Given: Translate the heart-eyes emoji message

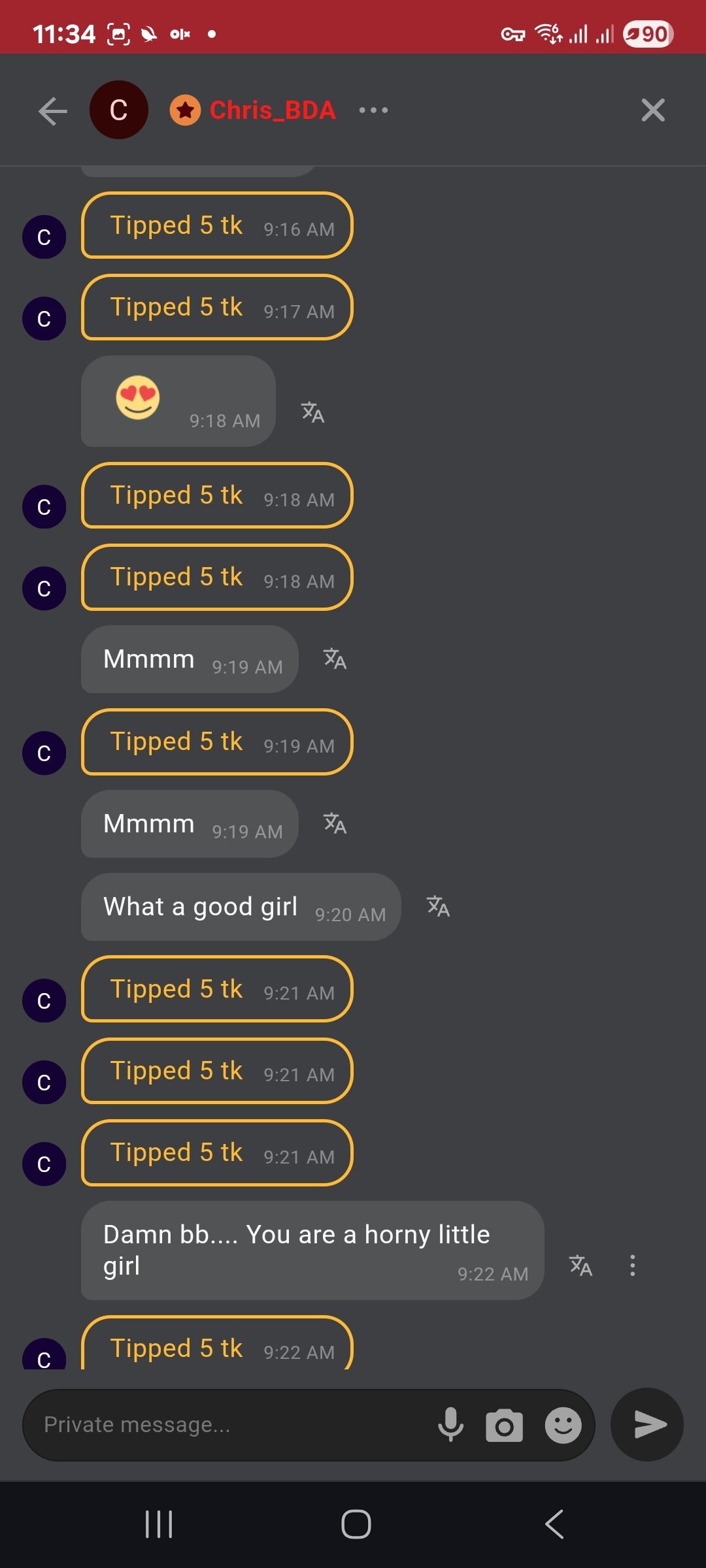Looking at the screenshot, I should (312, 412).
